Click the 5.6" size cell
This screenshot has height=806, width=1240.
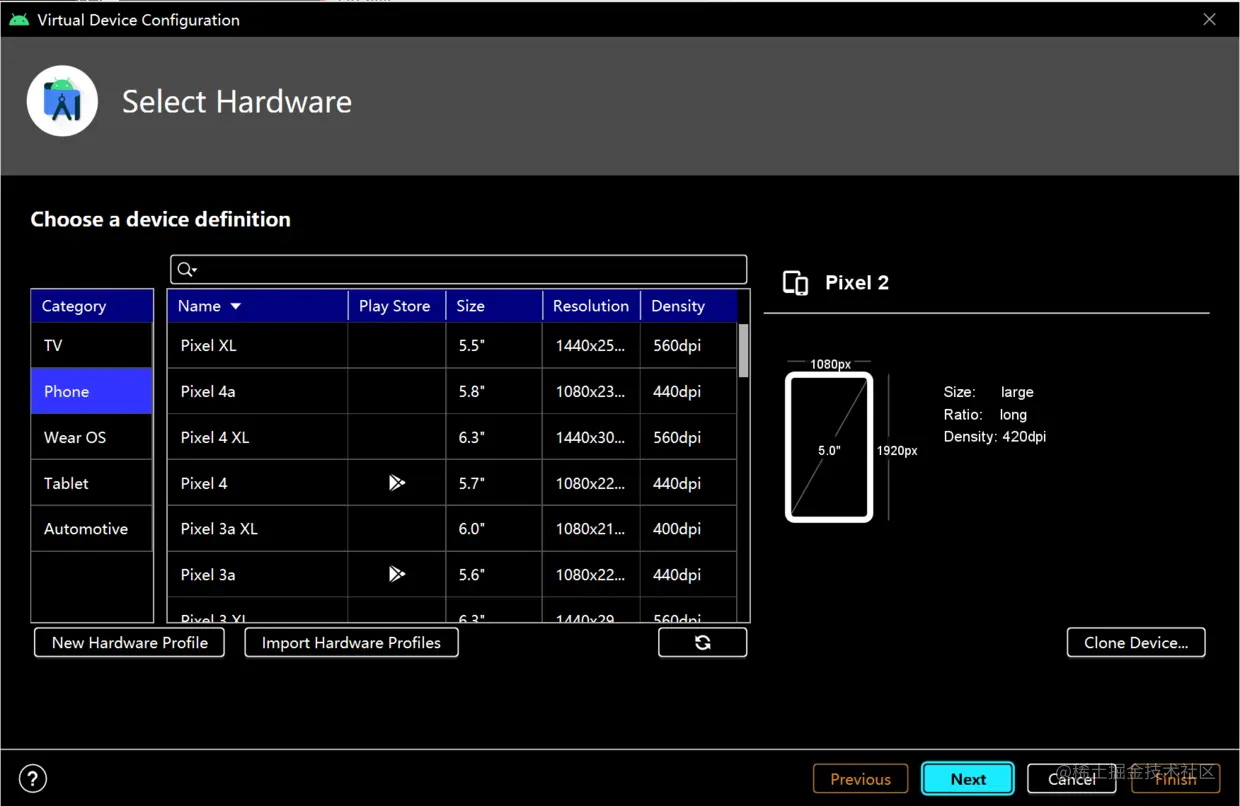click(494, 574)
